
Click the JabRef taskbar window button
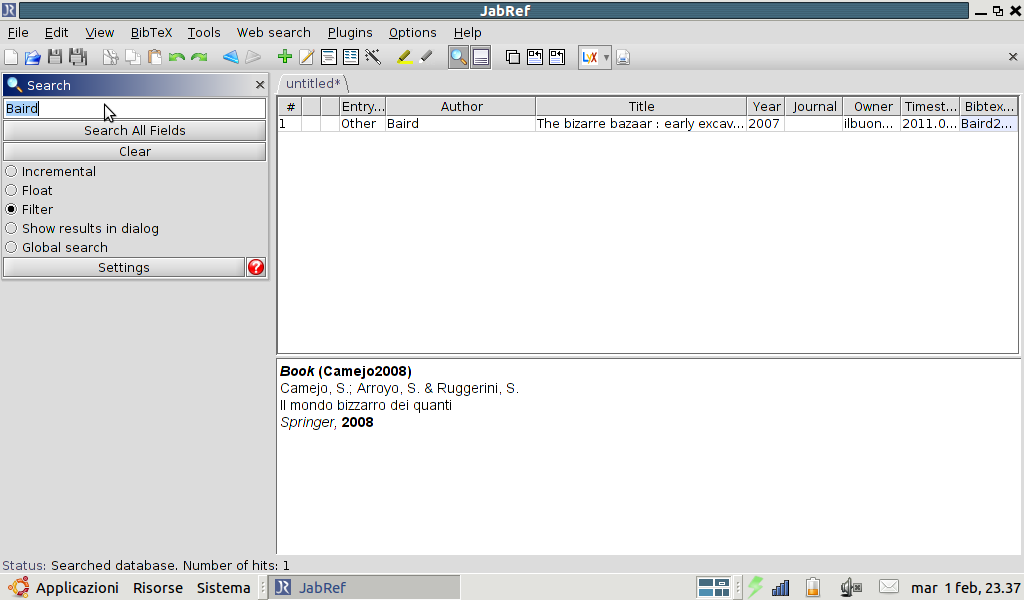365,588
